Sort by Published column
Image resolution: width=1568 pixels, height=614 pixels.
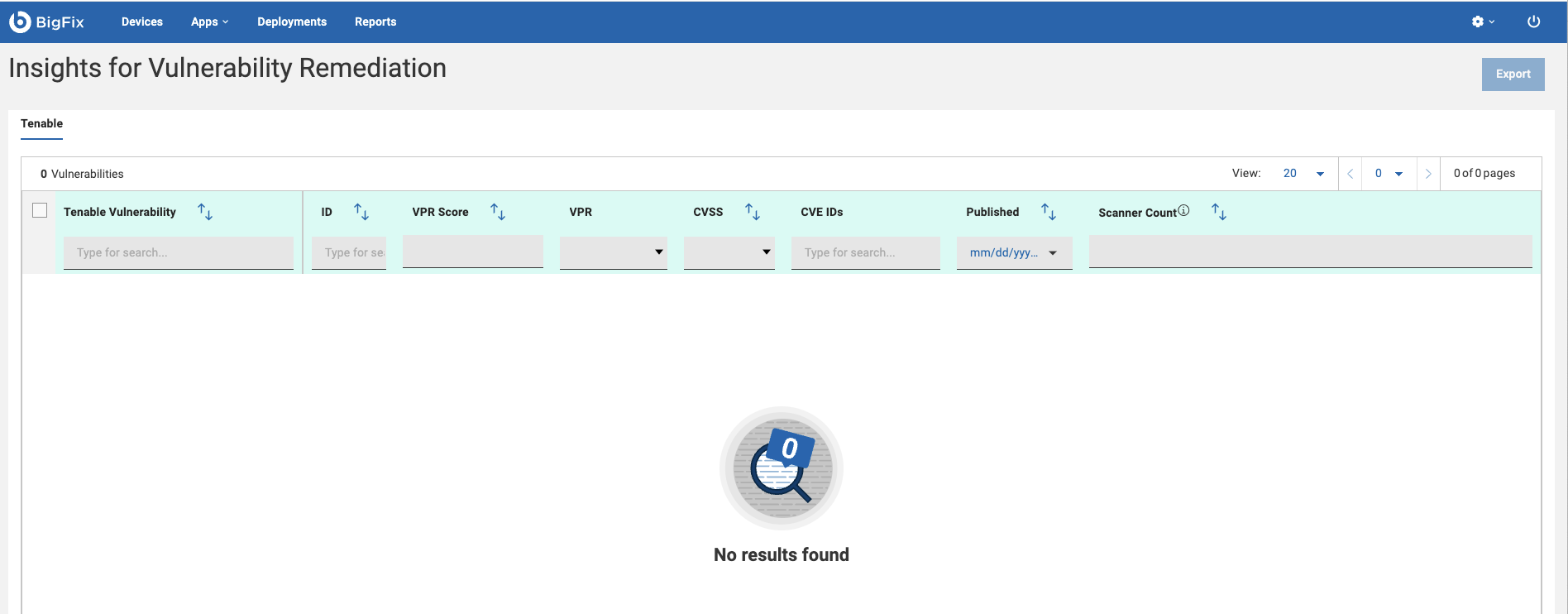(x=1049, y=212)
